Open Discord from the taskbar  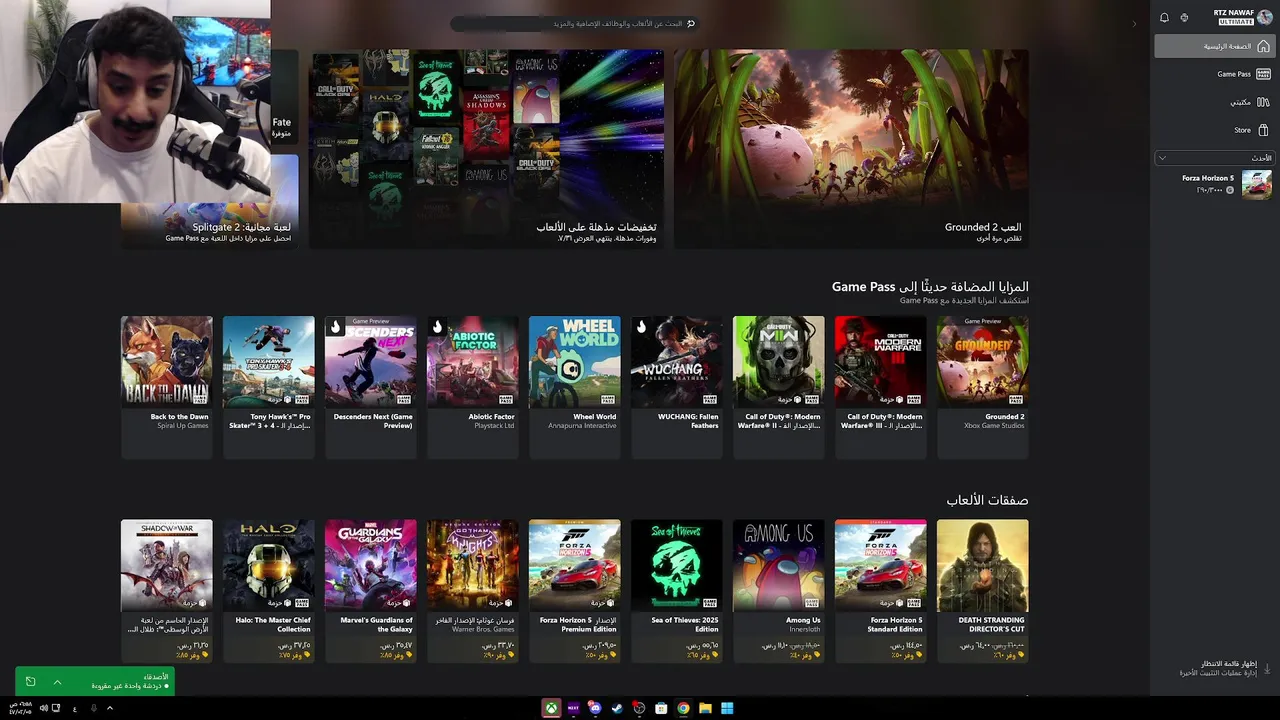click(595, 708)
